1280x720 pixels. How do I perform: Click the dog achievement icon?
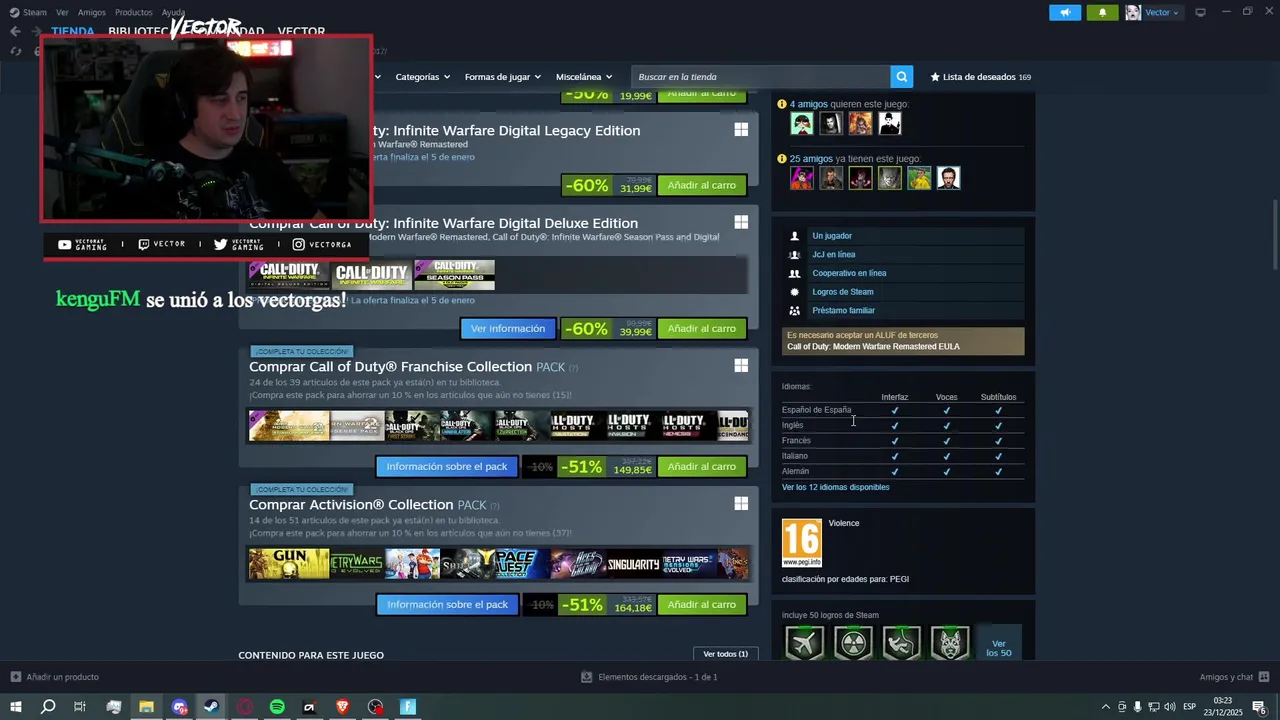950,643
